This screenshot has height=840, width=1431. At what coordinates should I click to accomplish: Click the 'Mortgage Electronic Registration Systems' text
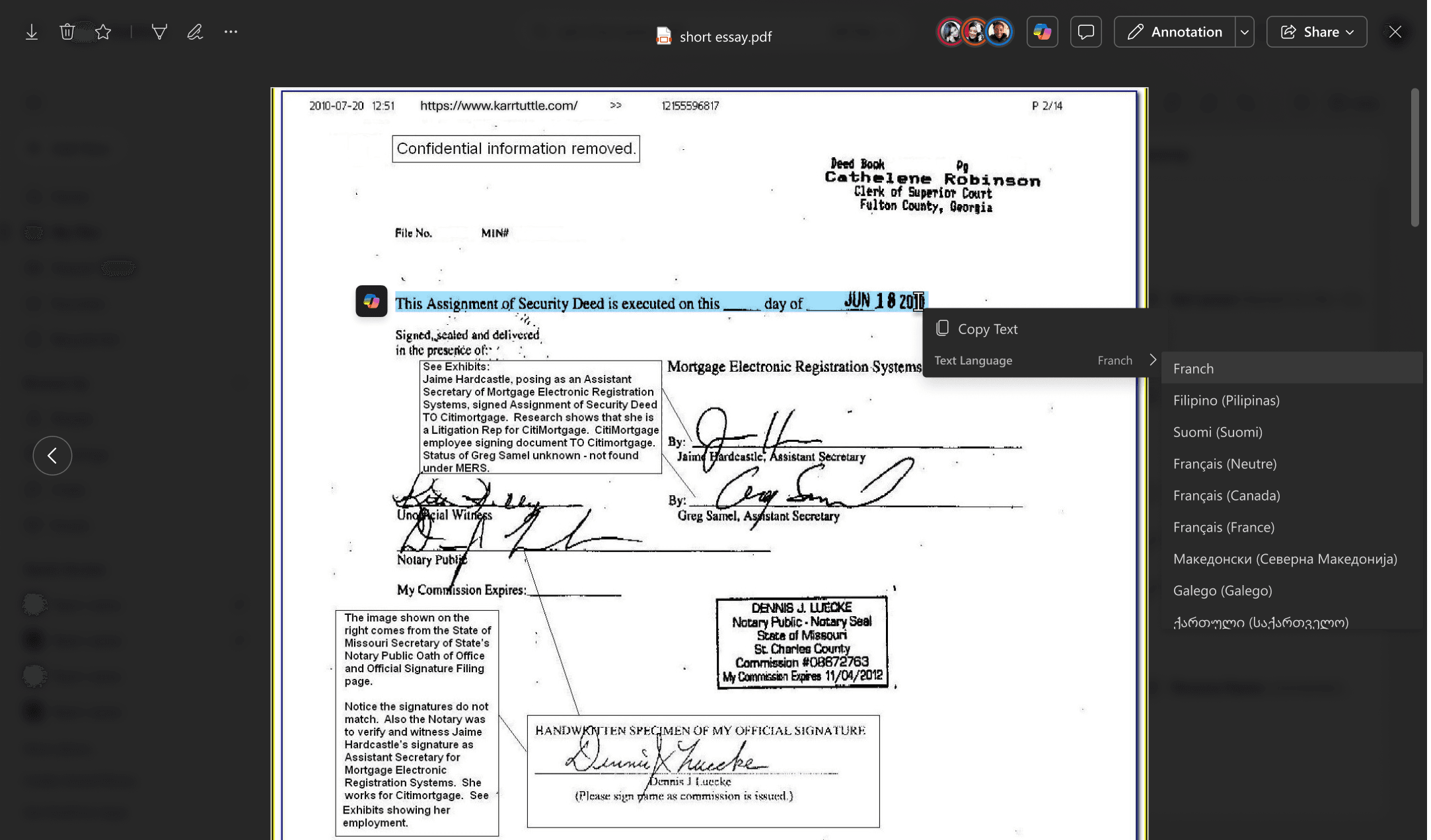795,367
